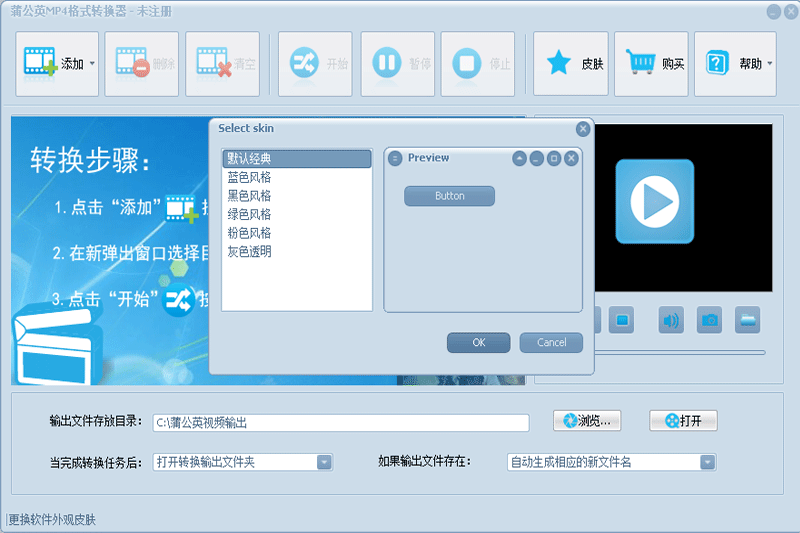800x533 pixels.
Task: Confirm skin selection with OK
Action: (479, 343)
